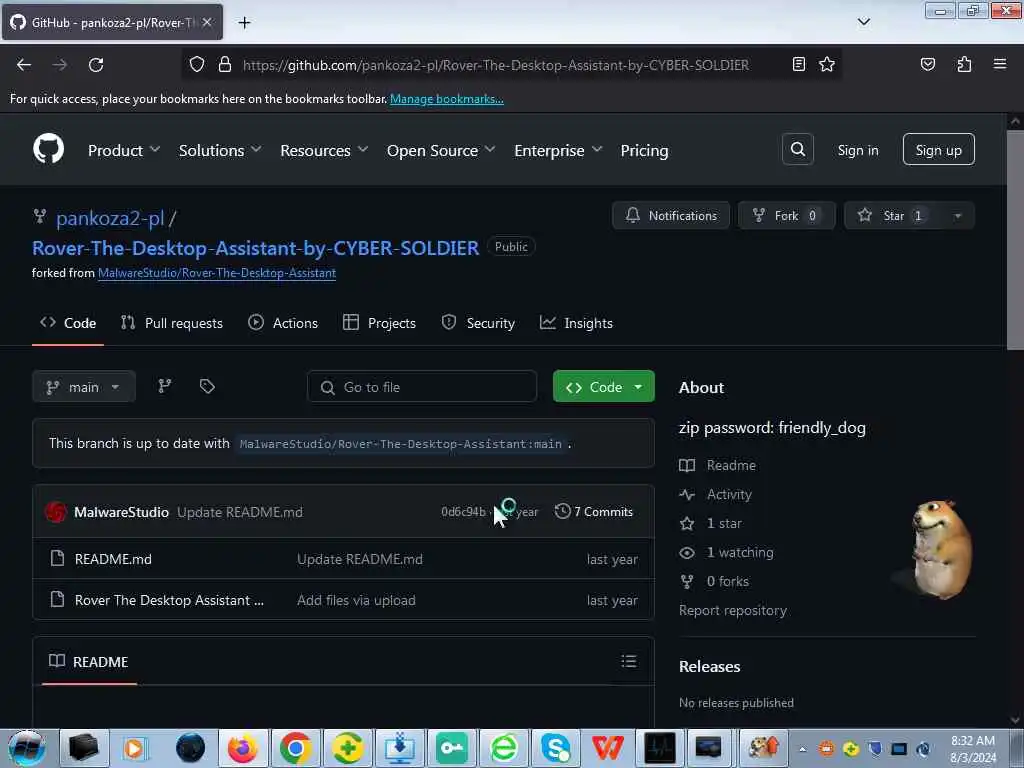The image size is (1024, 768).
Task: Click the site padlock icon
Action: pos(225,64)
